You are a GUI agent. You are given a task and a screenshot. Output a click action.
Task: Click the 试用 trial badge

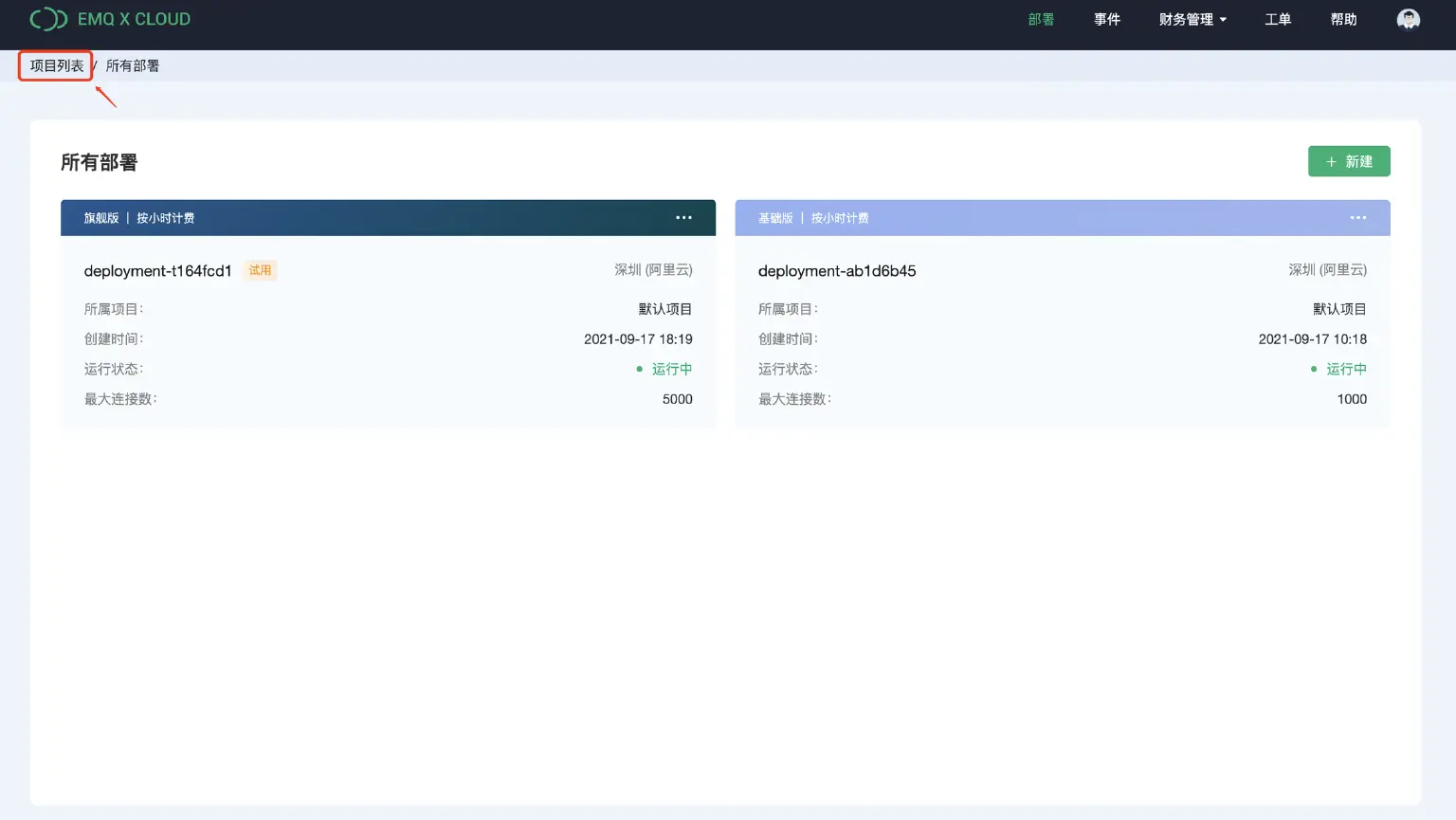pyautogui.click(x=260, y=270)
